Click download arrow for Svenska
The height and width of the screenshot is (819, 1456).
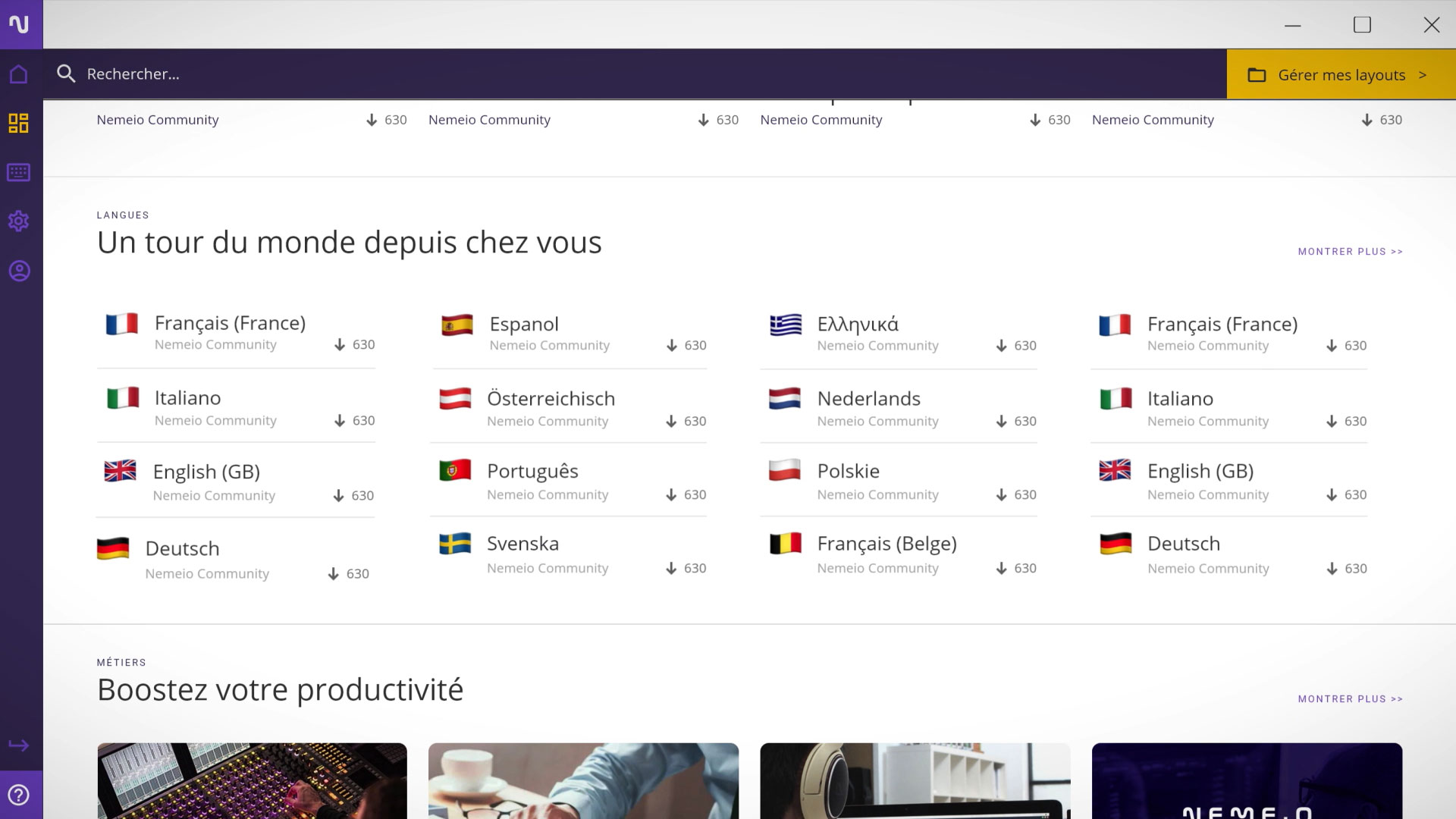pos(671,569)
